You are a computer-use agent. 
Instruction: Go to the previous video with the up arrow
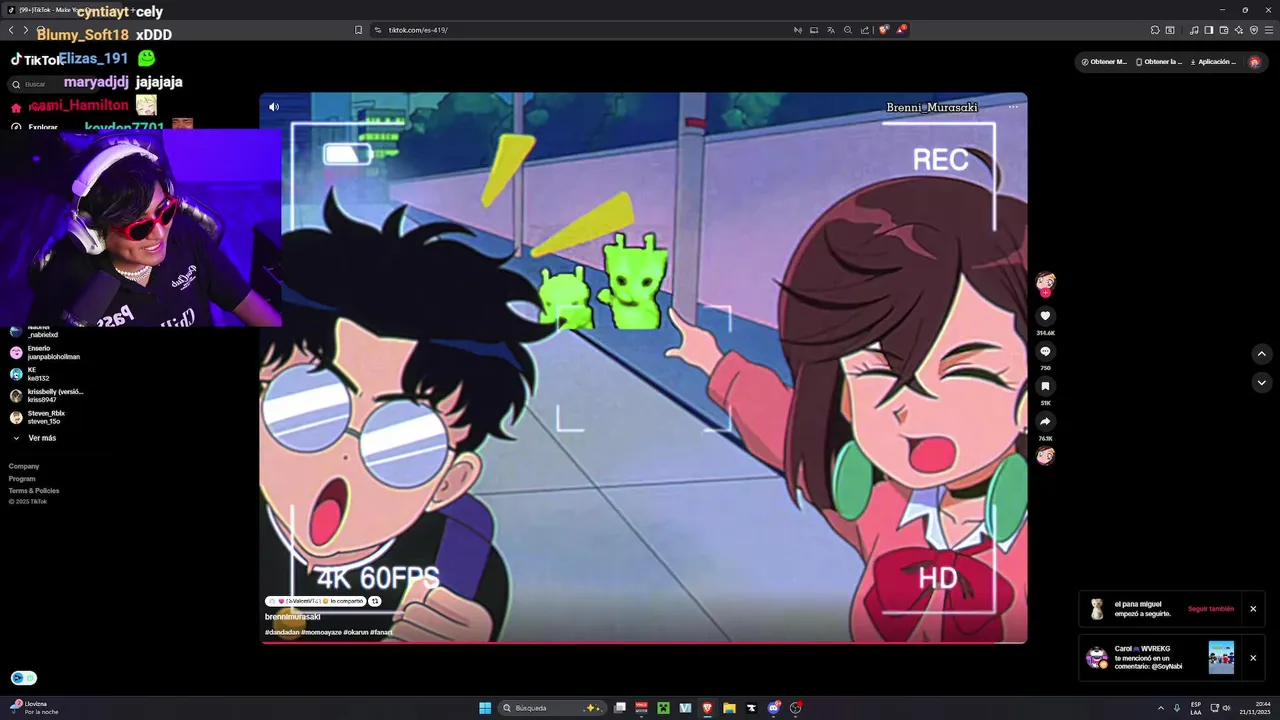pos(1261,354)
